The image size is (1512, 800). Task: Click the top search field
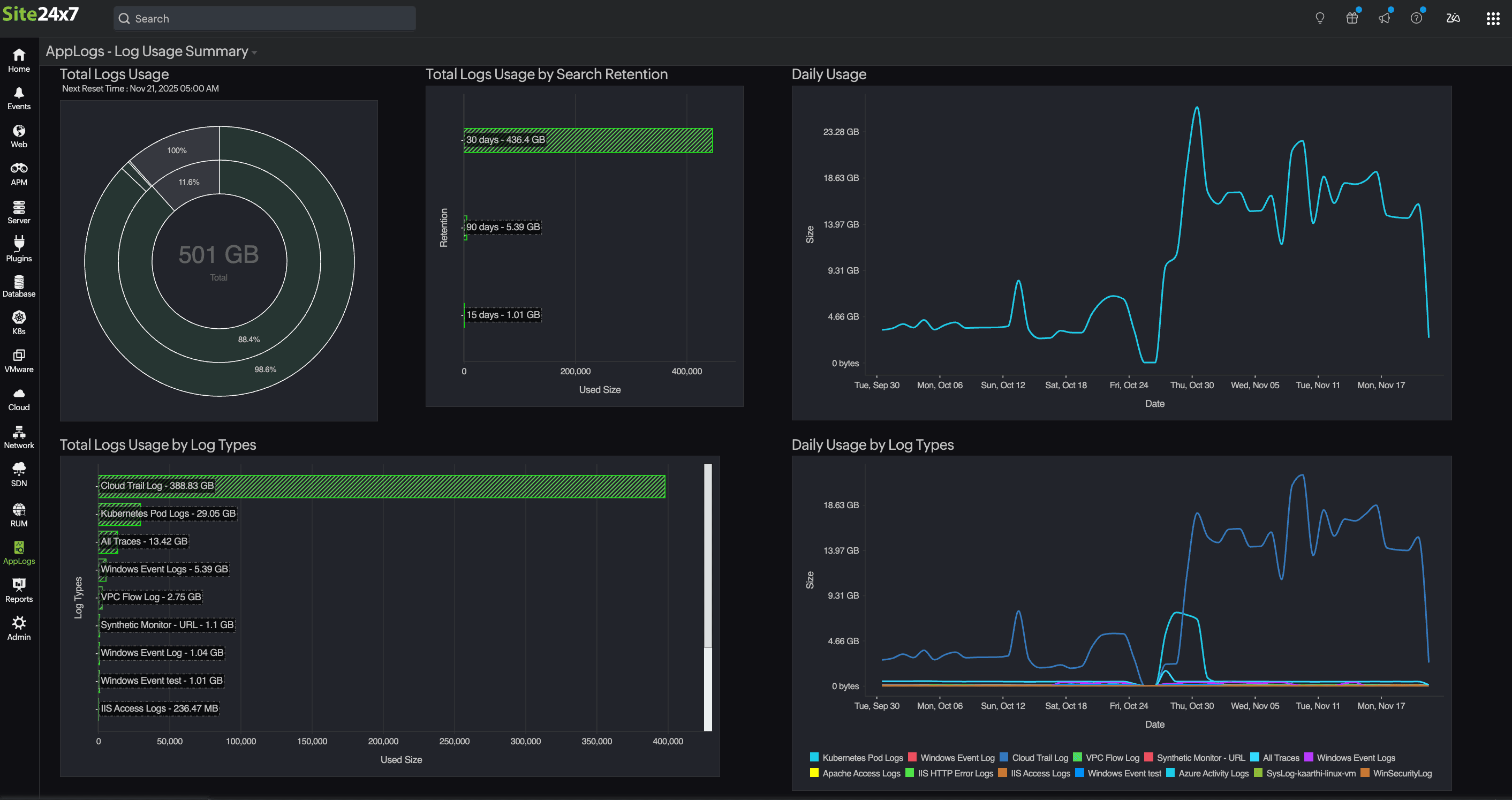click(263, 18)
